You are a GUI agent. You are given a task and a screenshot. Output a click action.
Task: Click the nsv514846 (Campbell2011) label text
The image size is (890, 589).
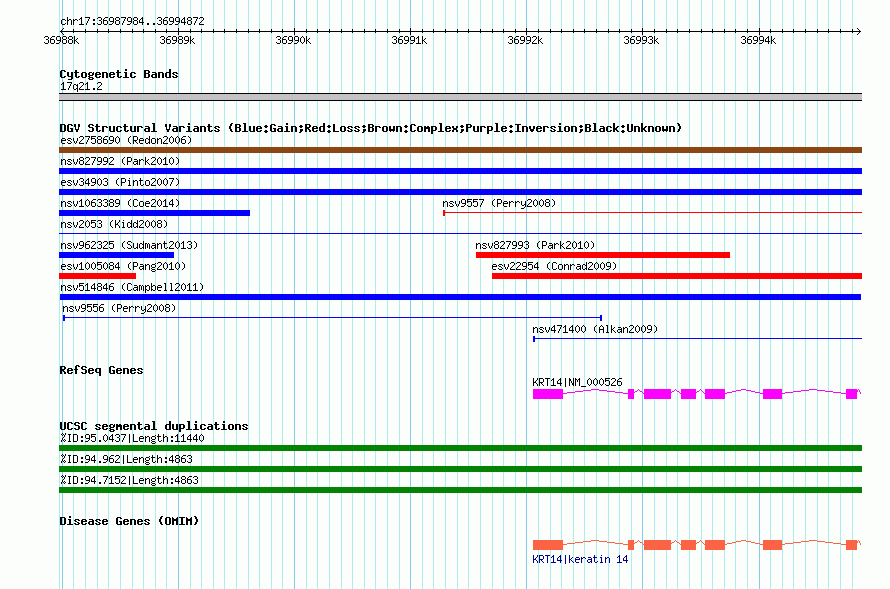click(x=132, y=287)
